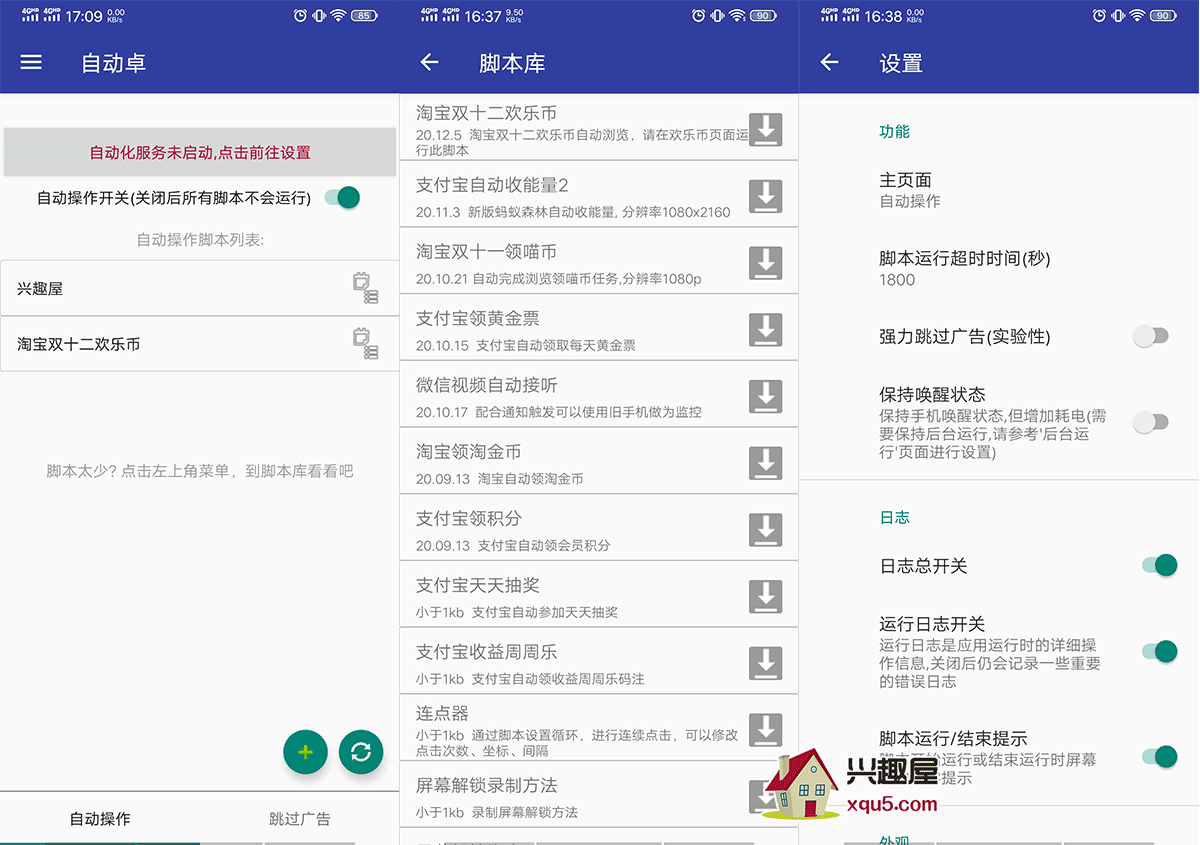
Task: Open the 脚本运行超时时间(秒) setting
Action: (x=1000, y=268)
